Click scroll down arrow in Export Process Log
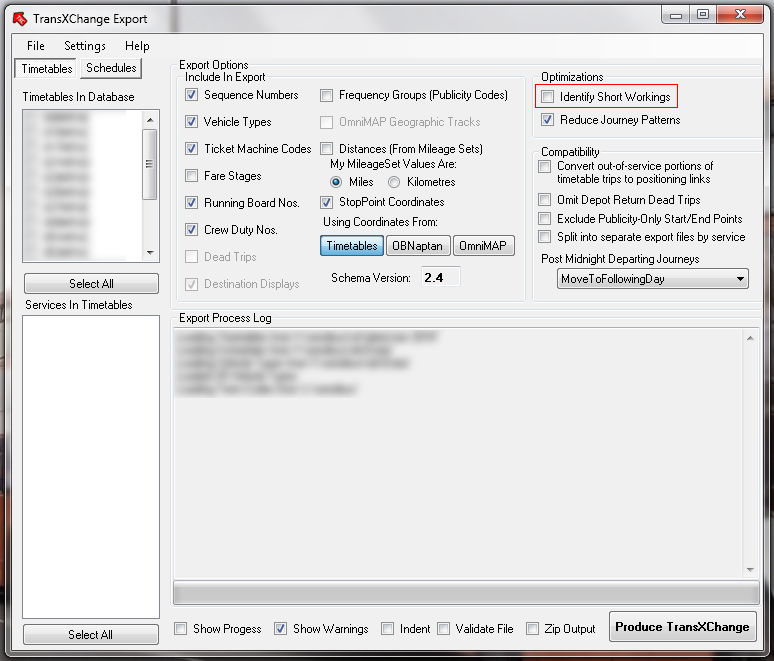The width and height of the screenshot is (774, 661). pos(750,570)
